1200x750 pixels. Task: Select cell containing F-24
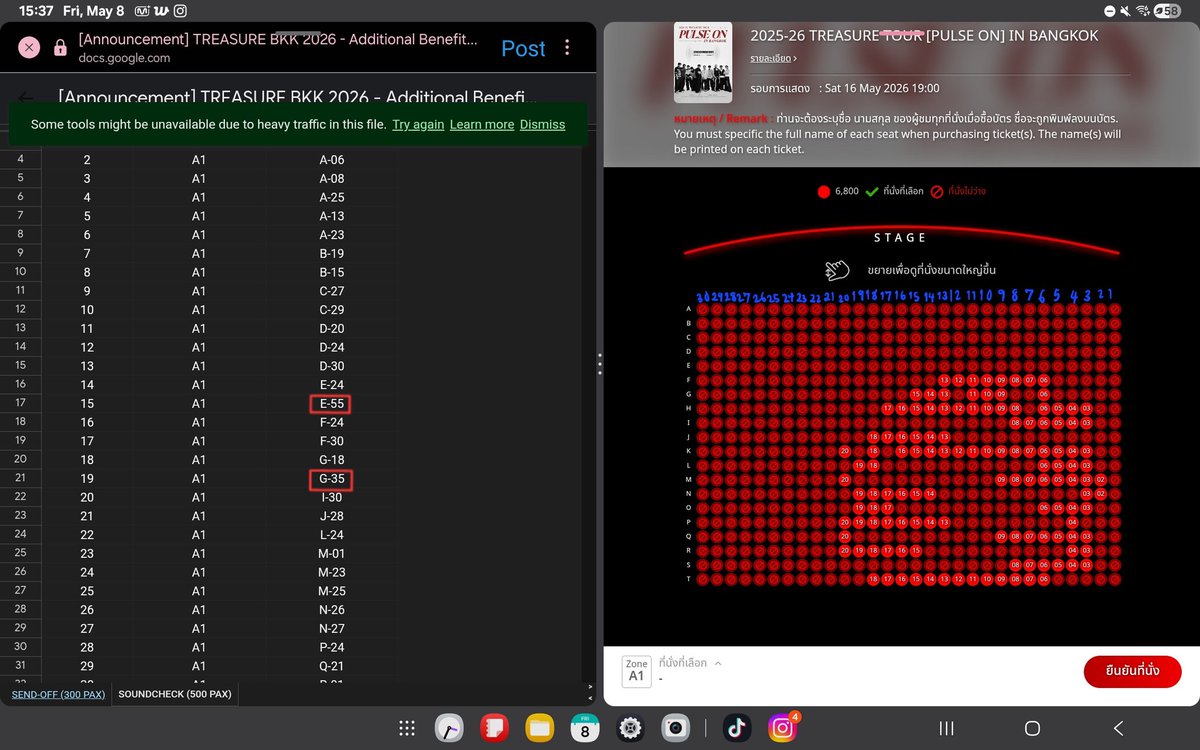(x=332, y=422)
